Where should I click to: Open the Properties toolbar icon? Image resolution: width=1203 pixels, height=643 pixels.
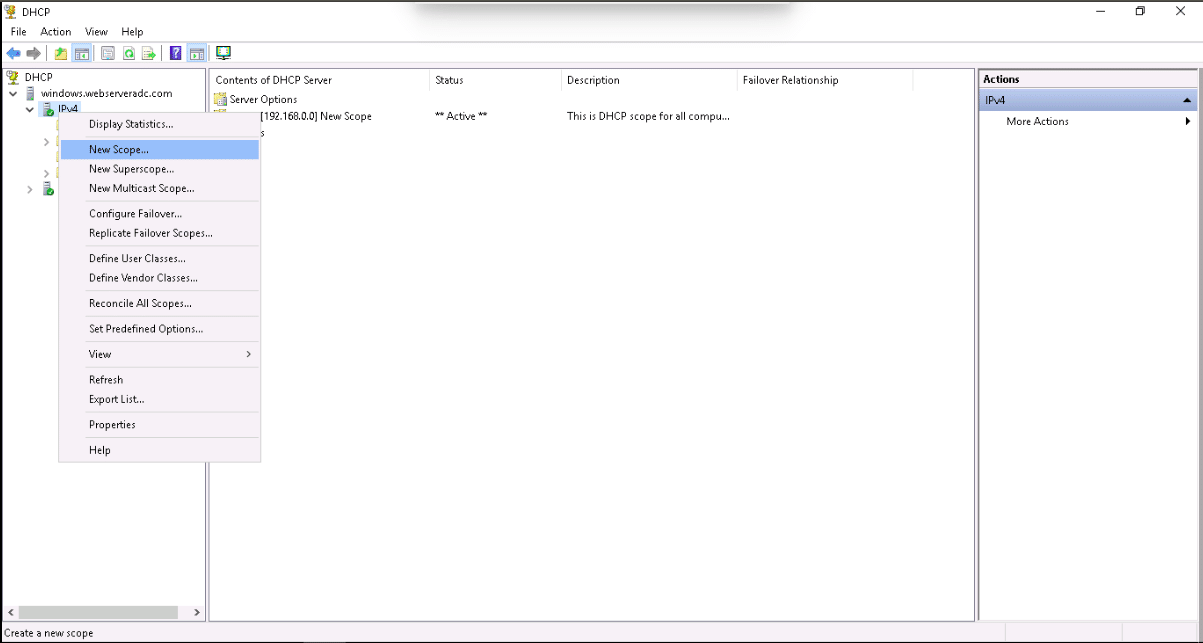coord(108,53)
